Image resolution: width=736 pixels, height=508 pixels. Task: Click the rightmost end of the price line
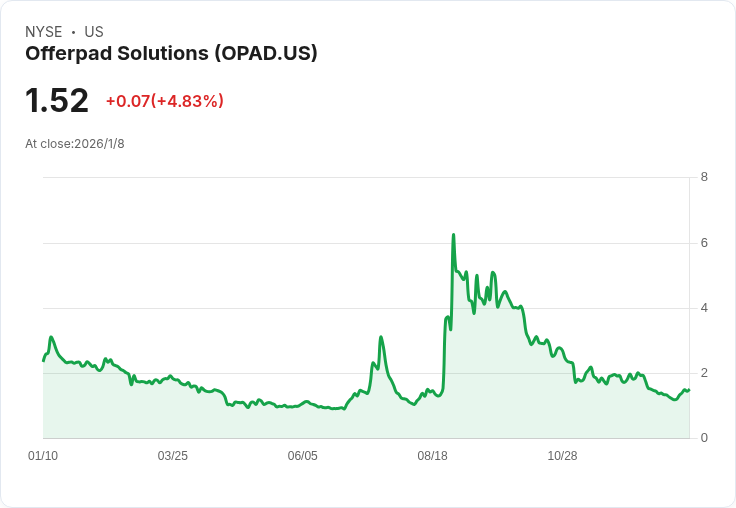pos(689,390)
